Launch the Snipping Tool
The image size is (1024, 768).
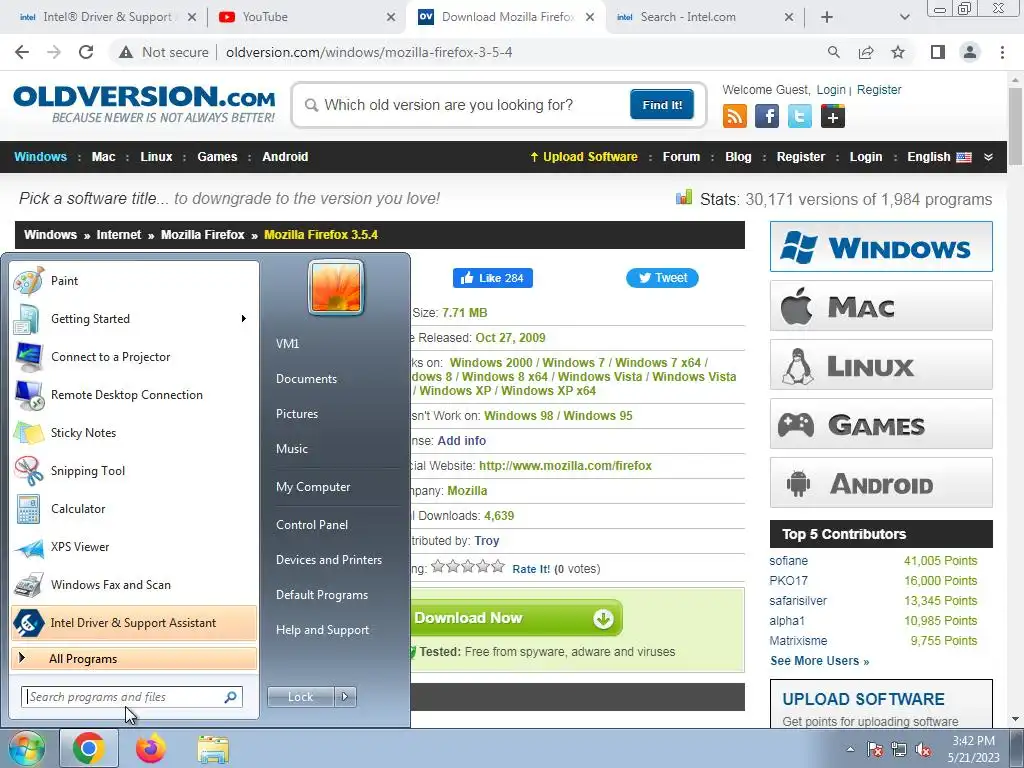(134, 471)
